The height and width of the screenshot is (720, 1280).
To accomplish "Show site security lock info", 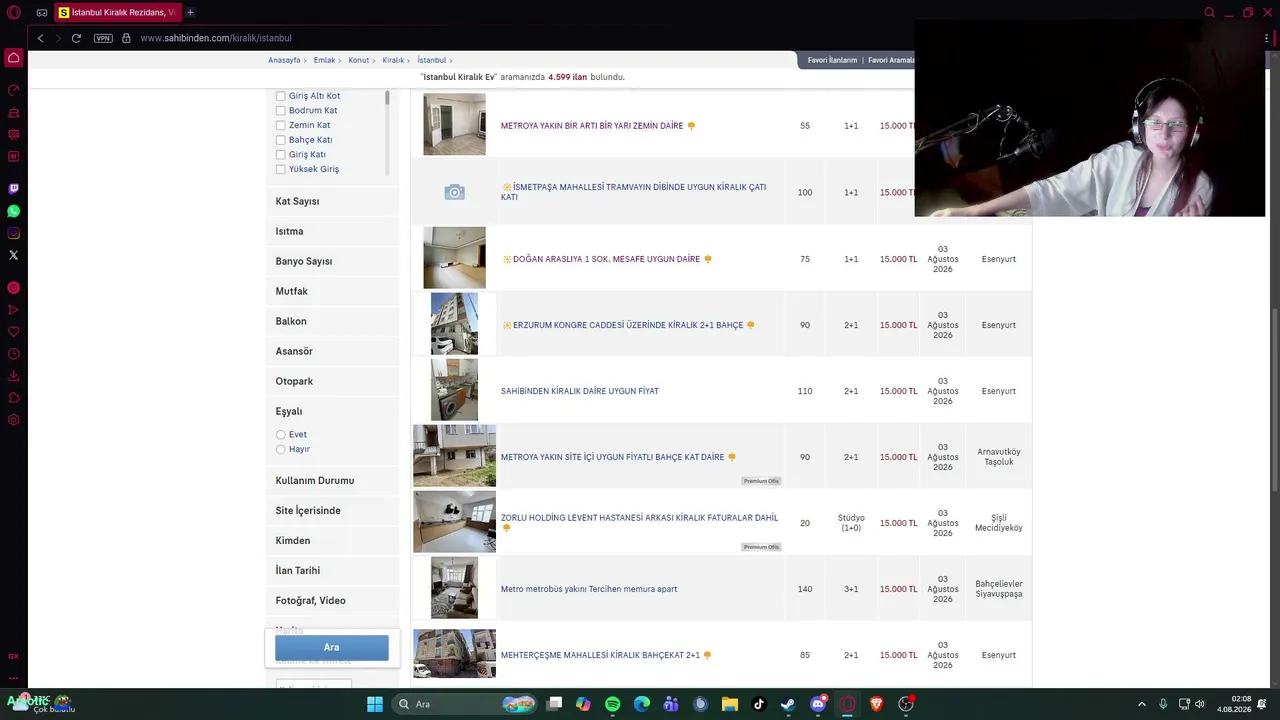I will (x=126, y=38).
